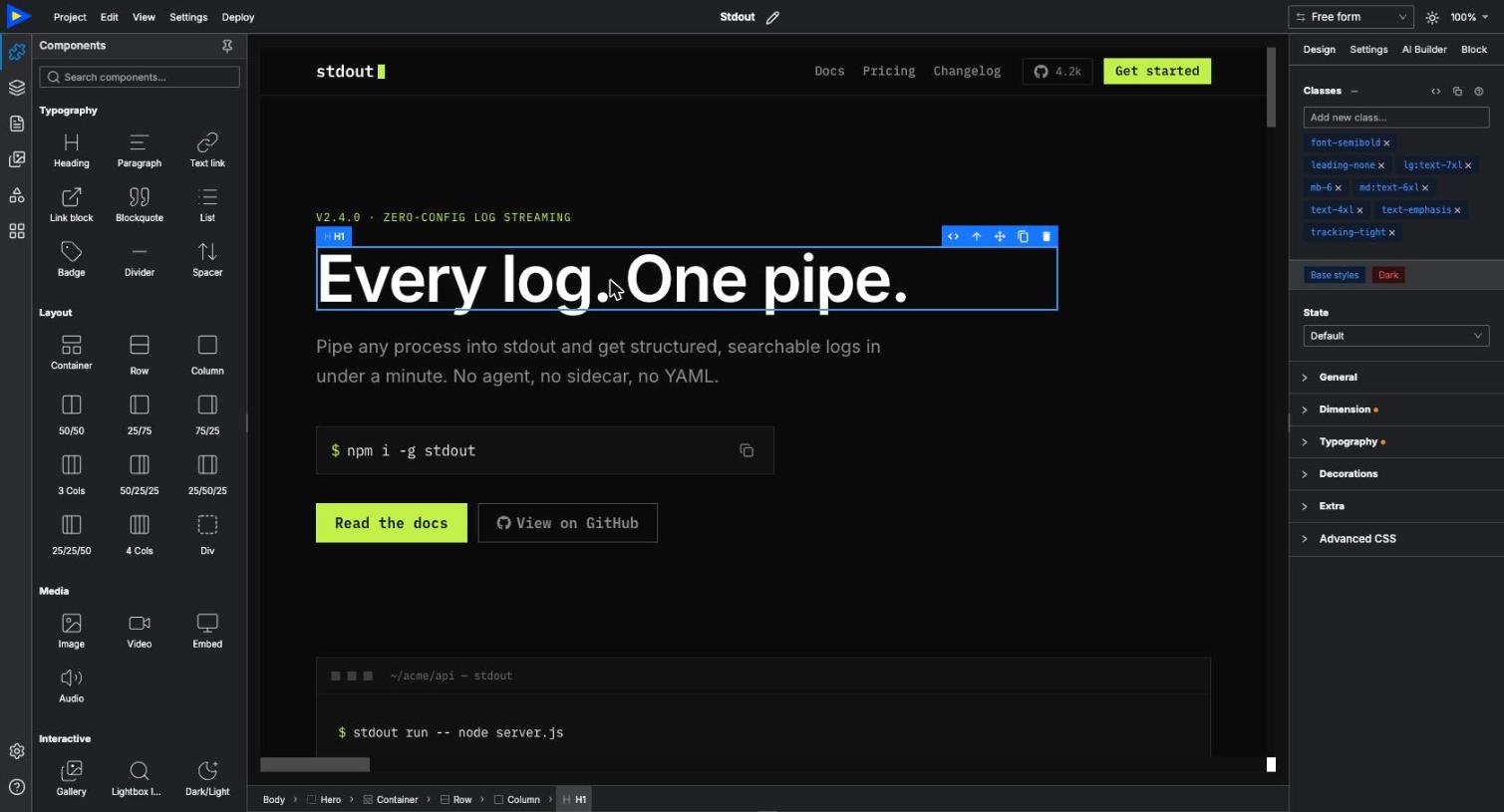Select parent of H1 using up arrow
Image resolution: width=1504 pixels, height=812 pixels.
[x=977, y=236]
